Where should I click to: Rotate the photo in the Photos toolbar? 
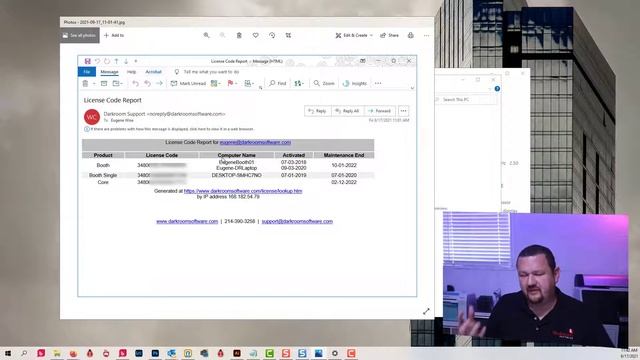coord(272,36)
